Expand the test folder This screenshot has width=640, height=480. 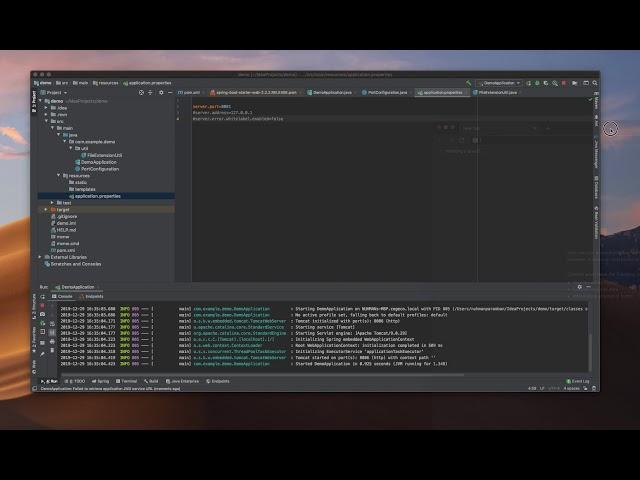click(52, 202)
